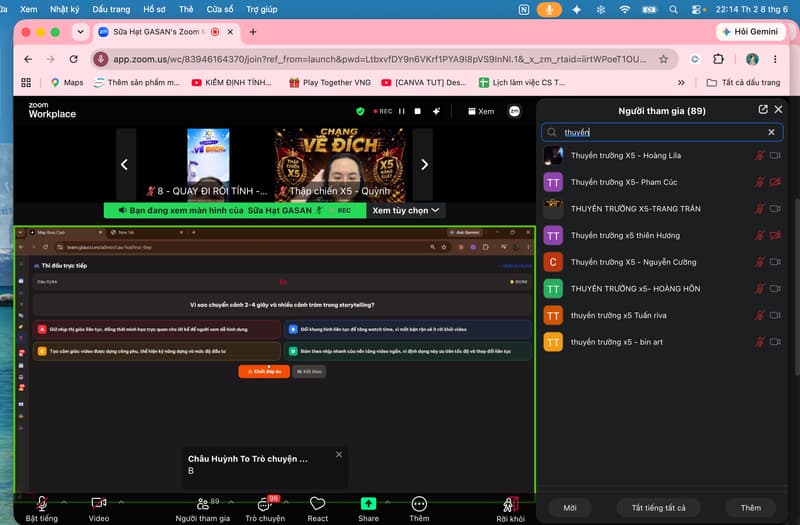This screenshot has width=800, height=525.
Task: Open React heart icon
Action: tap(317, 504)
